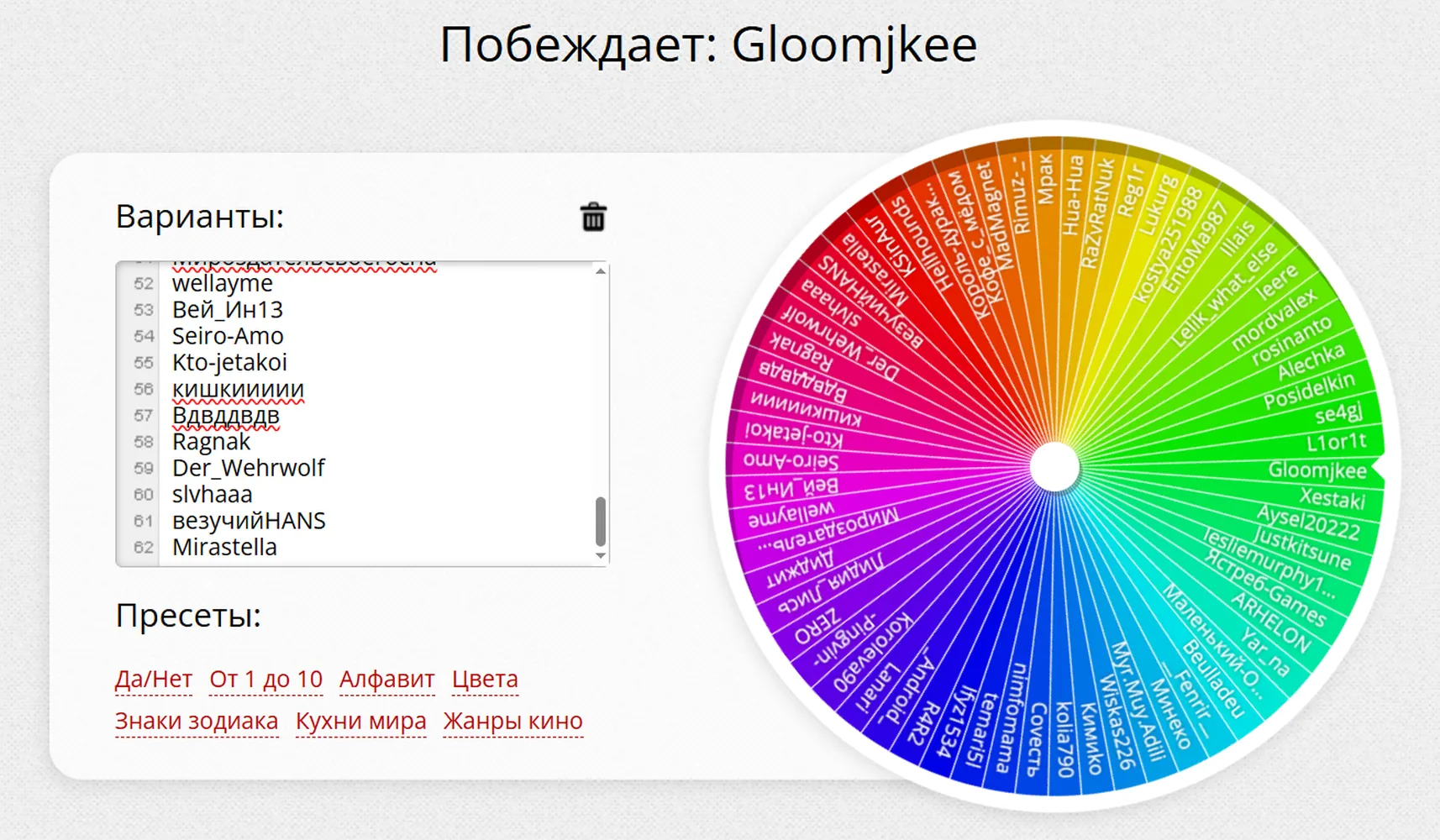Click the Aysel20222 wheel segment
This screenshot has height=840, width=1440.
tap(1308, 522)
